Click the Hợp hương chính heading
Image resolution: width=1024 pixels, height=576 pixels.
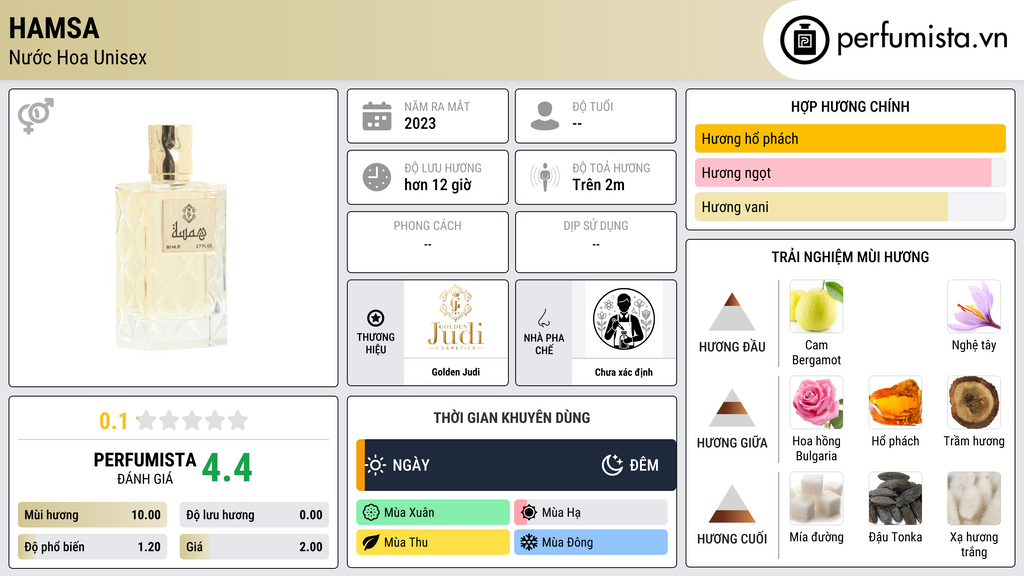pos(850,106)
